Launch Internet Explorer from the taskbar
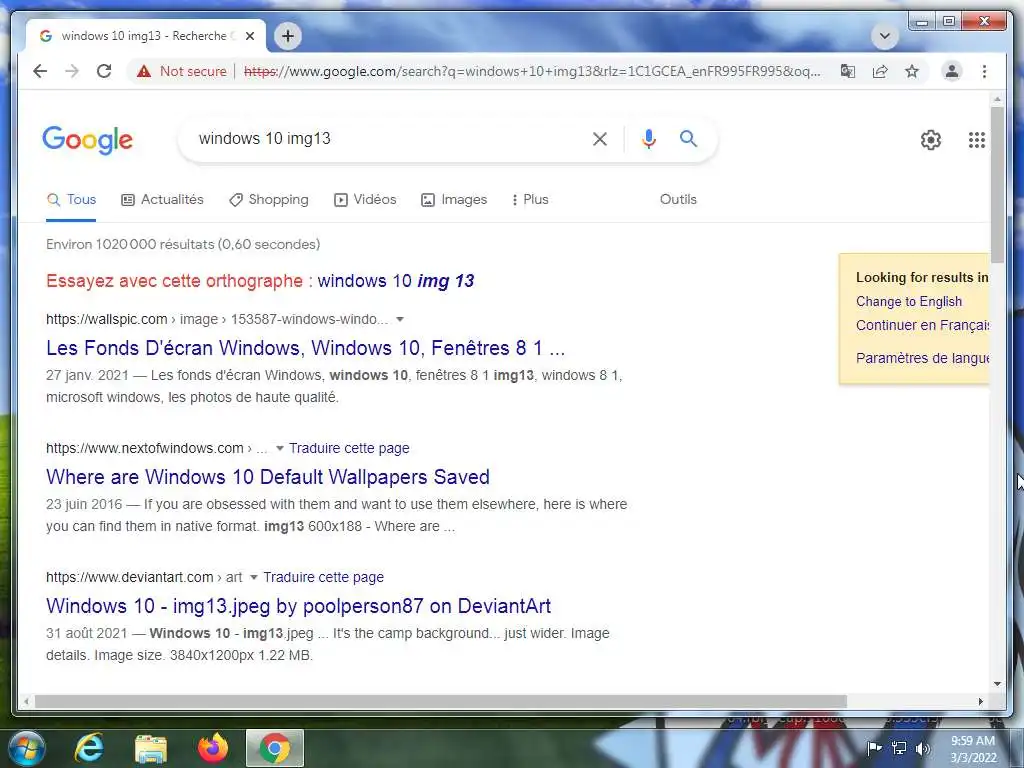 (89, 748)
